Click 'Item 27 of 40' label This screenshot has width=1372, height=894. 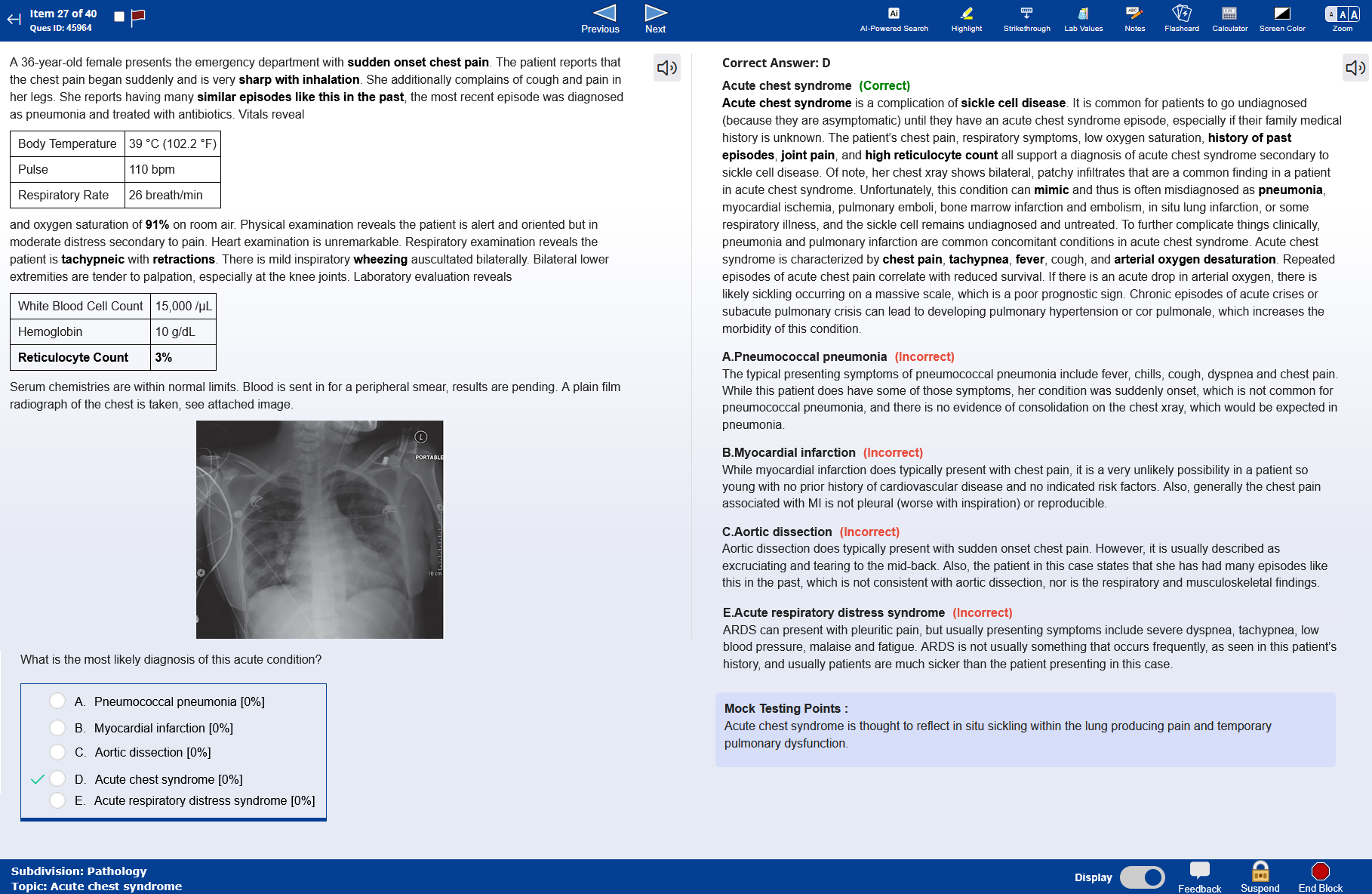point(63,14)
